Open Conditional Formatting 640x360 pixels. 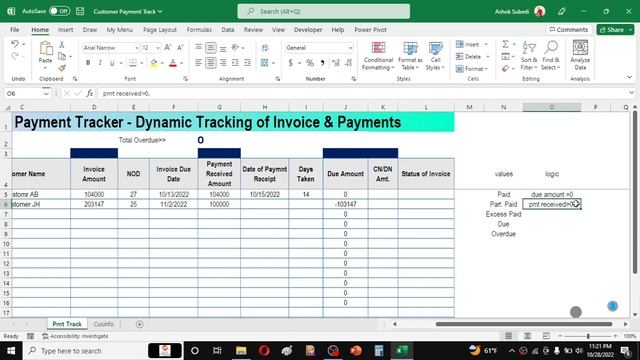tap(378, 56)
